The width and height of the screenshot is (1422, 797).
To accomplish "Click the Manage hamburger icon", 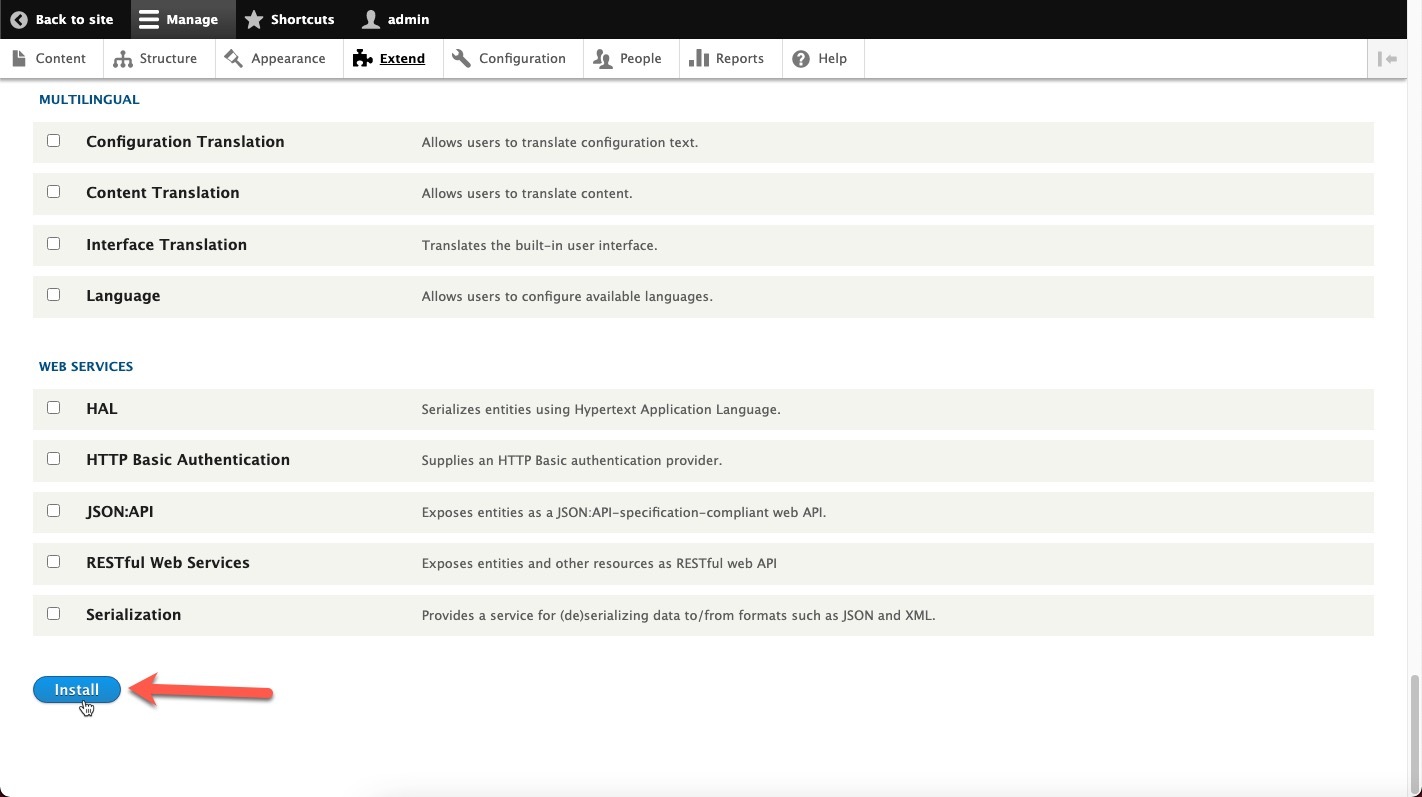I will [x=147, y=18].
